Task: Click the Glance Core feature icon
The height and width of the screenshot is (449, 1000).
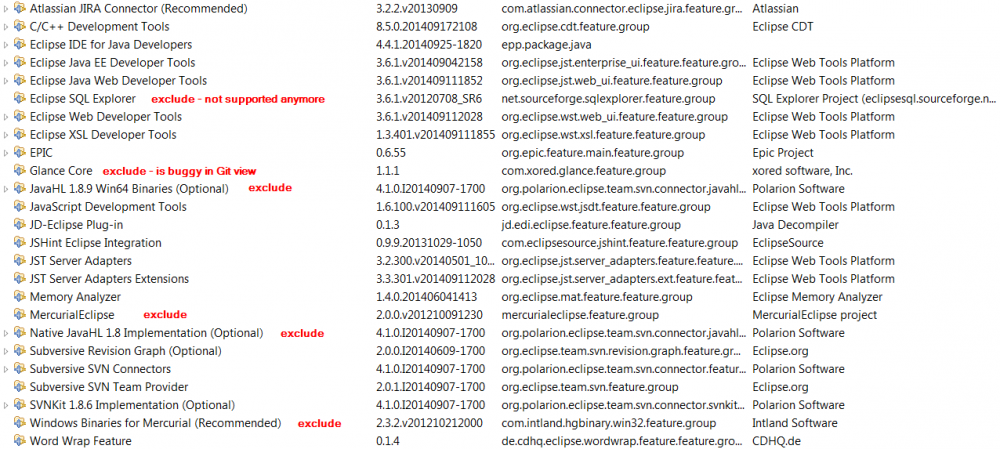Action: (20, 171)
